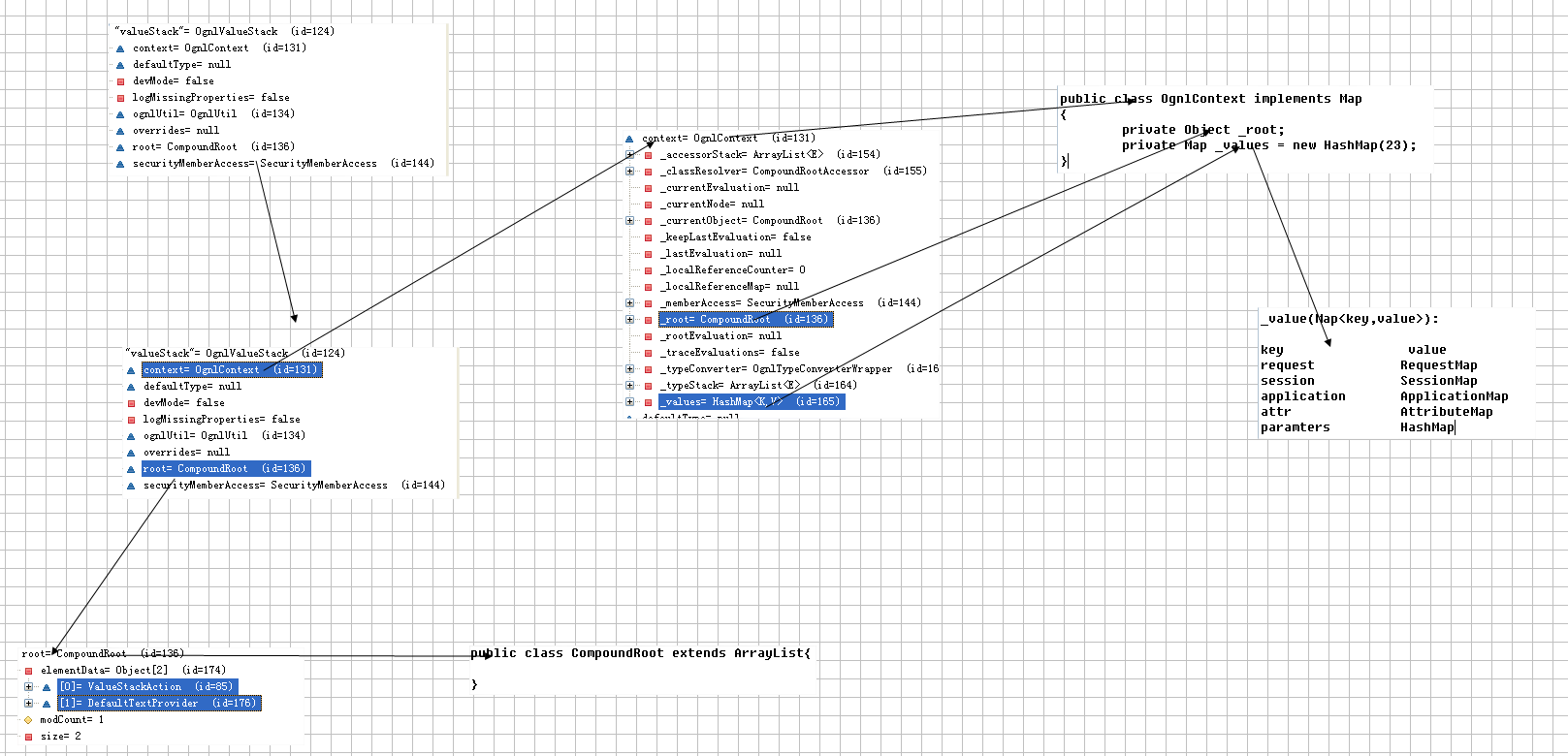Select the size= 2 row
1568x756 pixels.
[x=60, y=737]
